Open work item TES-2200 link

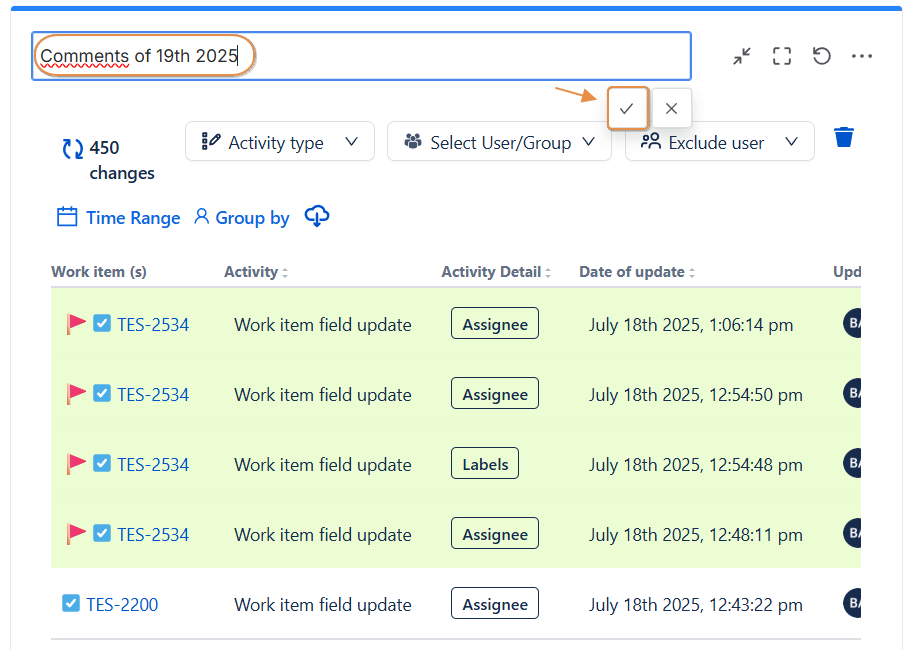[x=122, y=604]
